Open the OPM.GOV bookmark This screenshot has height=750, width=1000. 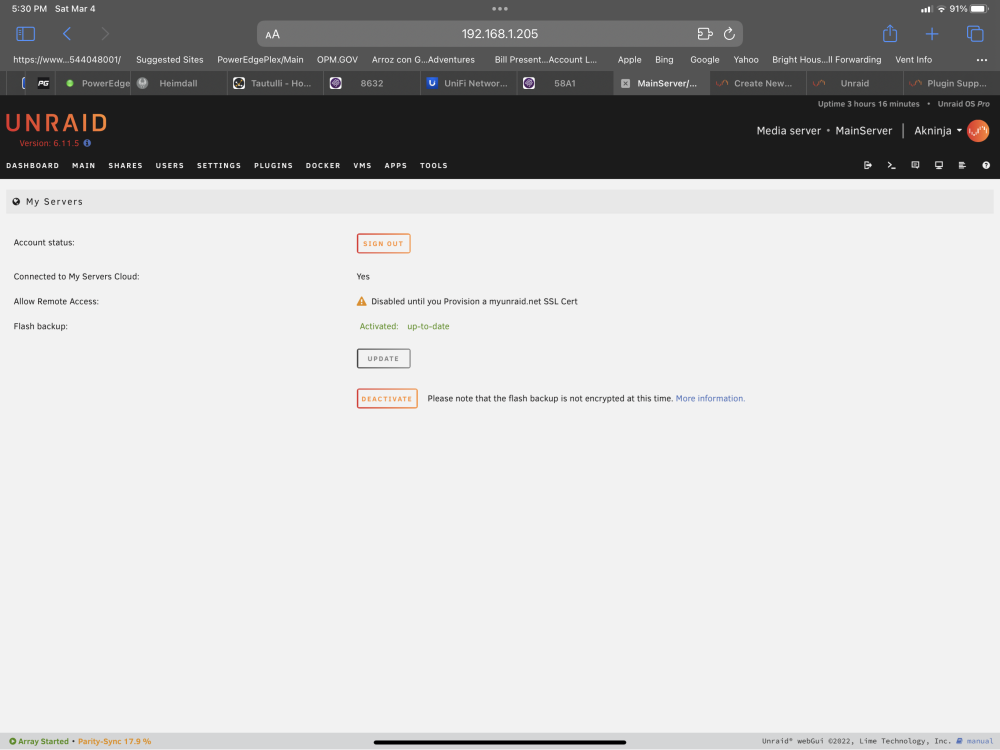[337, 60]
